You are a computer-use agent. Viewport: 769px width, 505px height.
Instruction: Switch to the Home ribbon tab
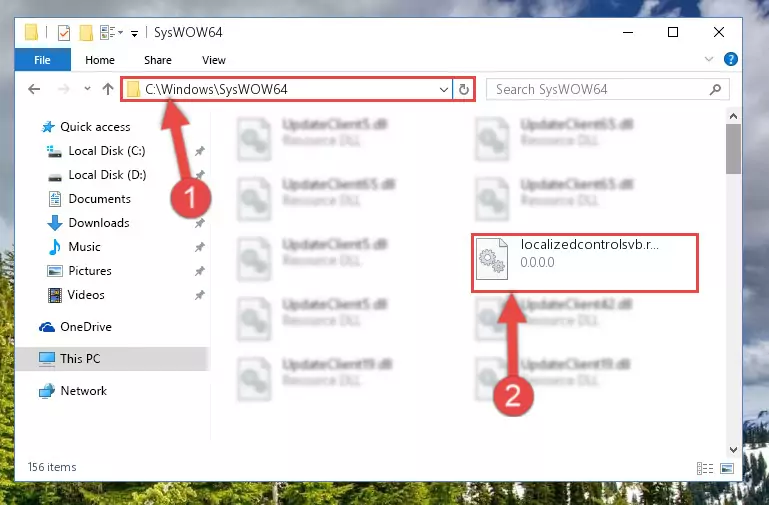(100, 60)
